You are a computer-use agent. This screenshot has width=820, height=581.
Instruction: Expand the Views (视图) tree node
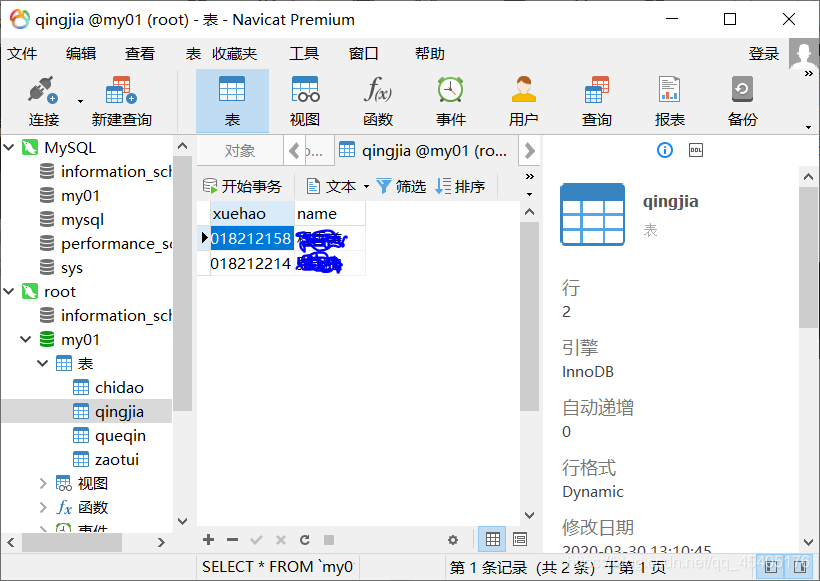point(43,483)
